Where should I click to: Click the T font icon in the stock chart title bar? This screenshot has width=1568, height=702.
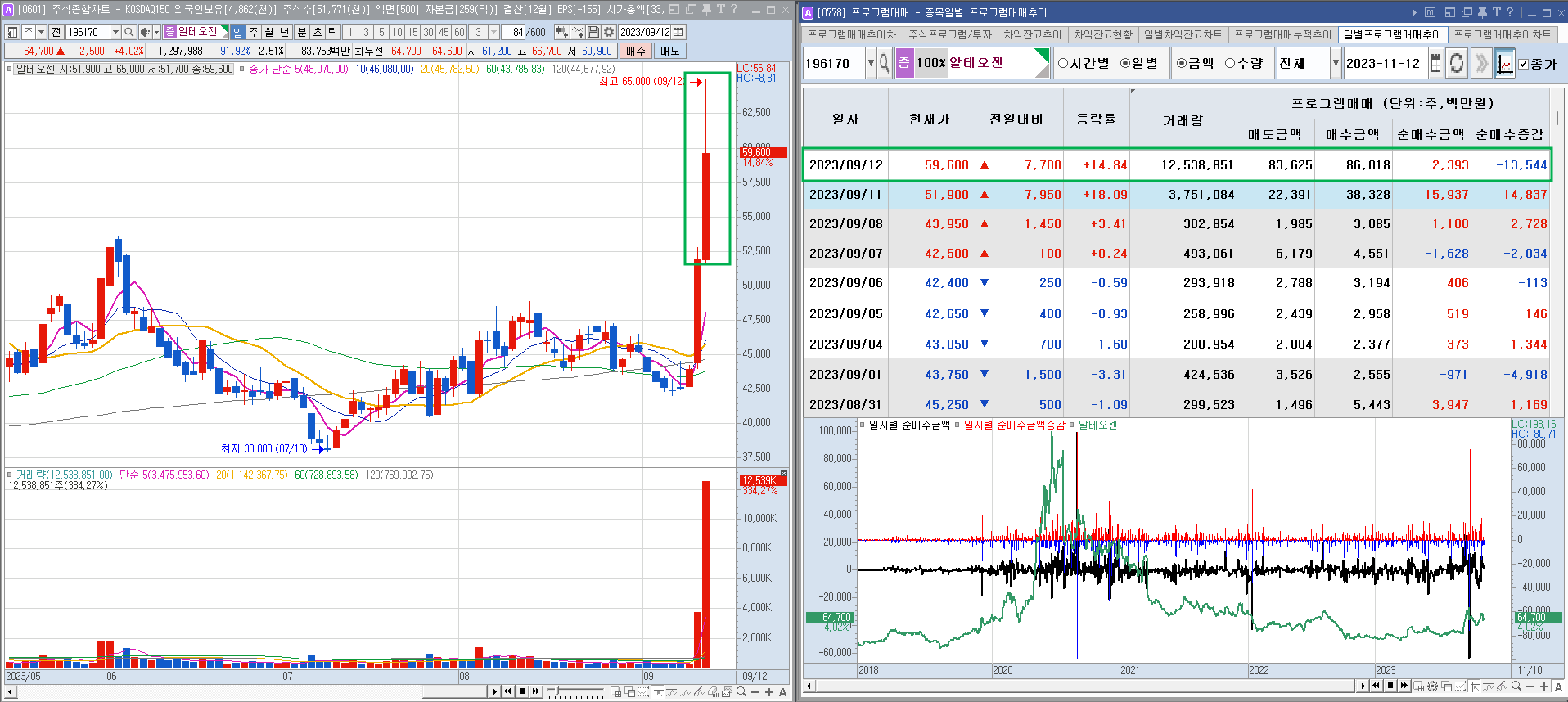[721, 10]
